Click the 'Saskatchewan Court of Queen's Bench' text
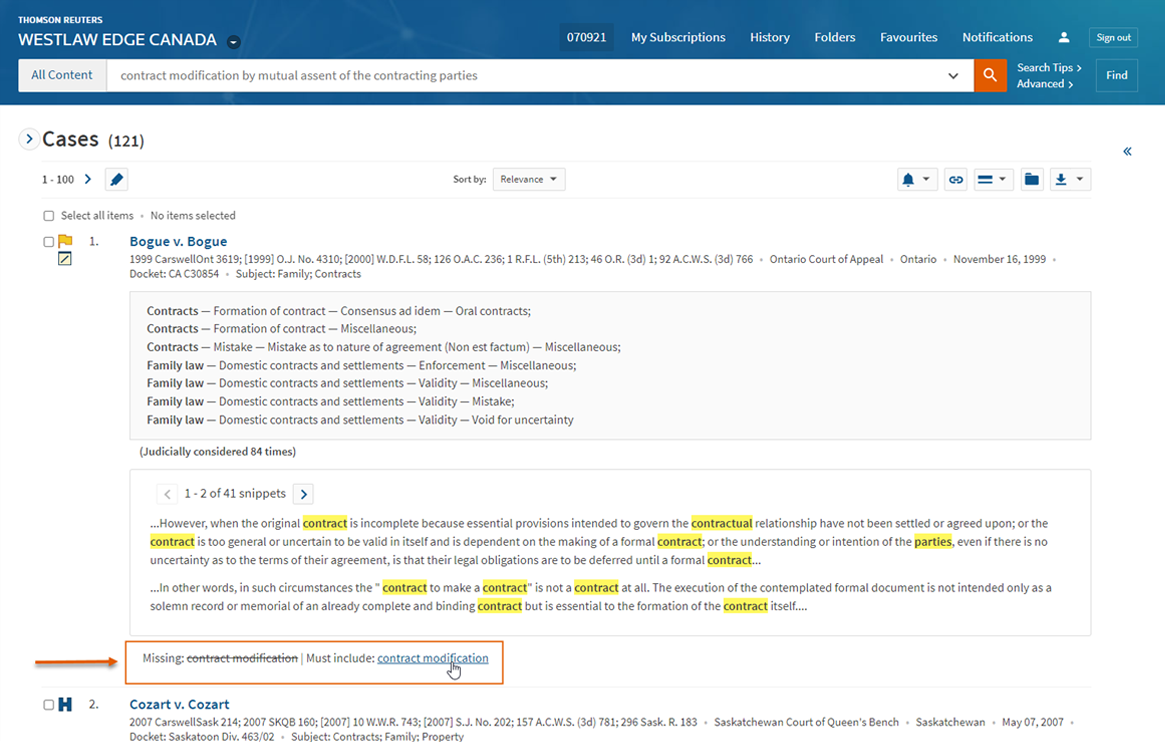The height and width of the screenshot is (742, 1165). click(806, 722)
